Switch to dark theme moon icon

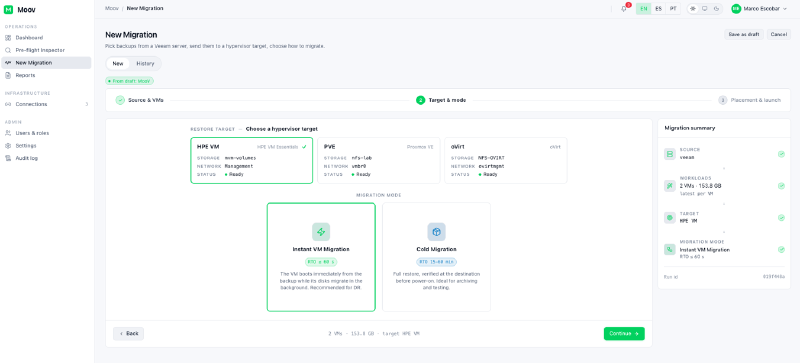click(716, 9)
